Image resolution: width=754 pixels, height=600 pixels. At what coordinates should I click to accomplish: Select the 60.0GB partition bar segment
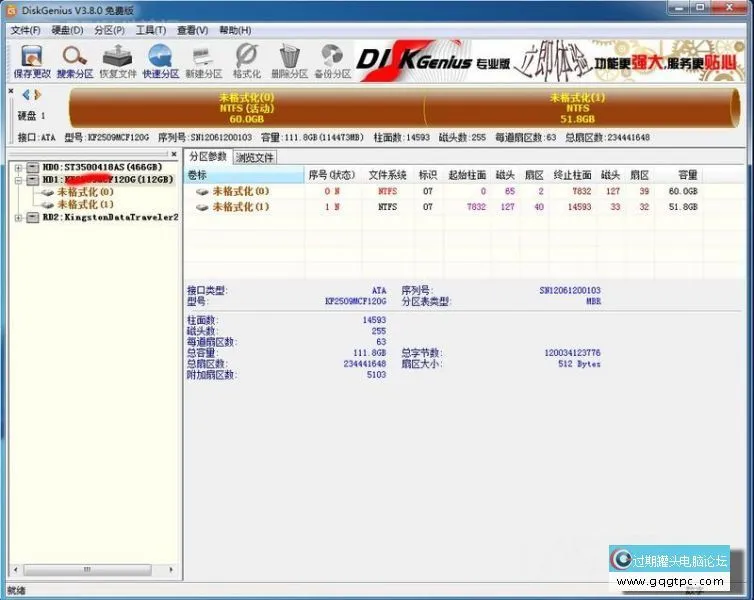tap(246, 108)
